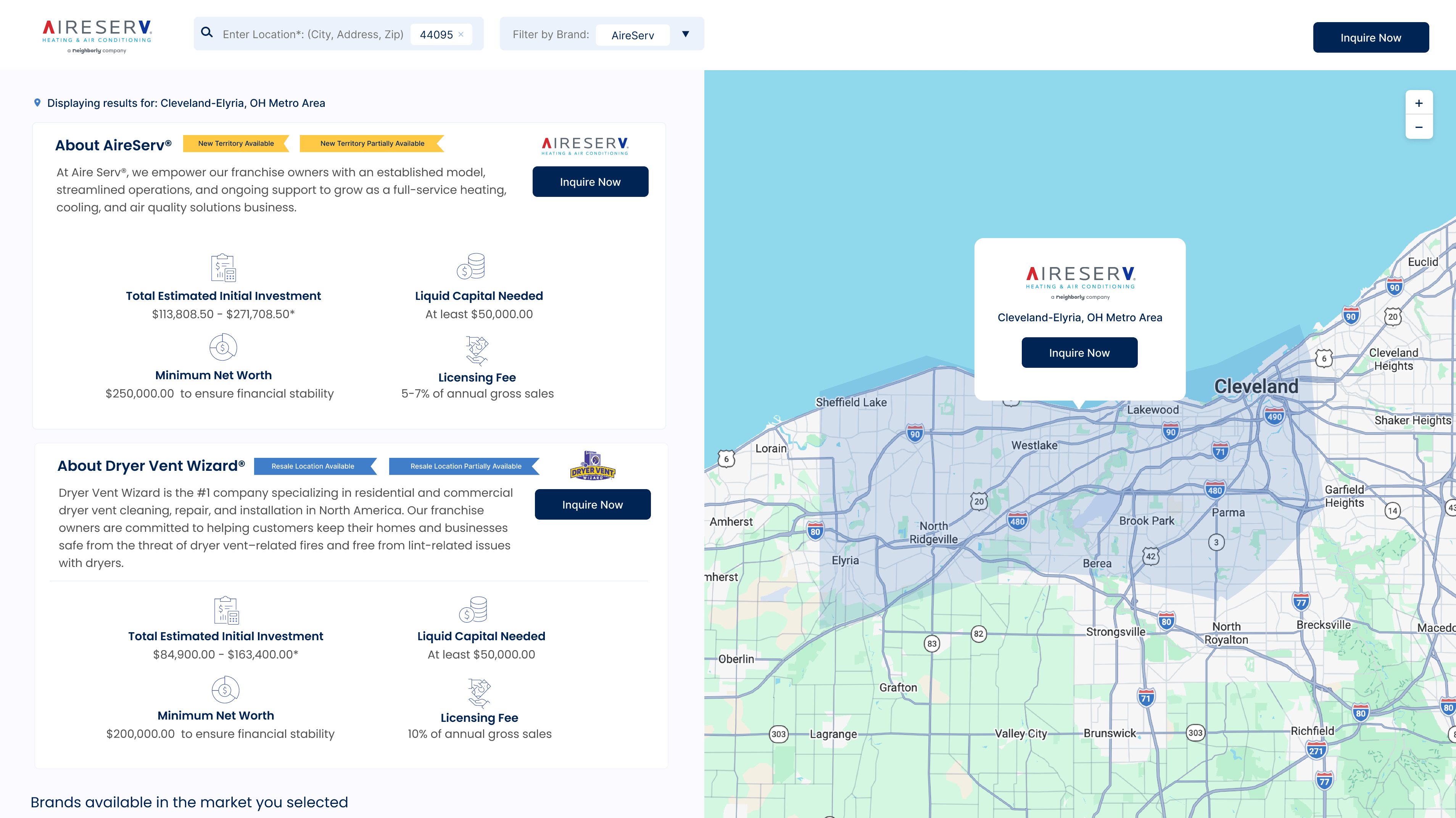Click the Route 14 marker near Garfield Heights

(1393, 510)
